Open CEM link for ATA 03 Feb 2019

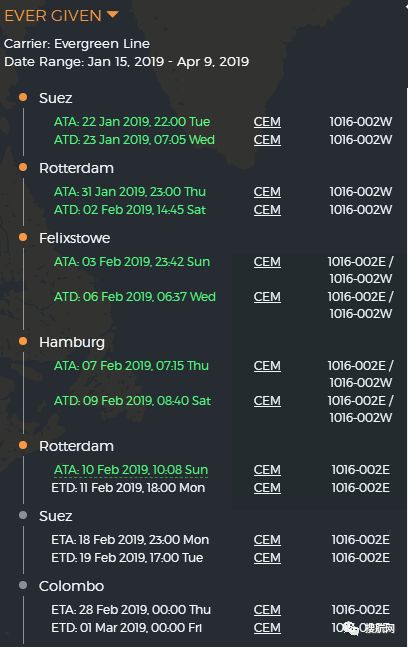pos(267,262)
